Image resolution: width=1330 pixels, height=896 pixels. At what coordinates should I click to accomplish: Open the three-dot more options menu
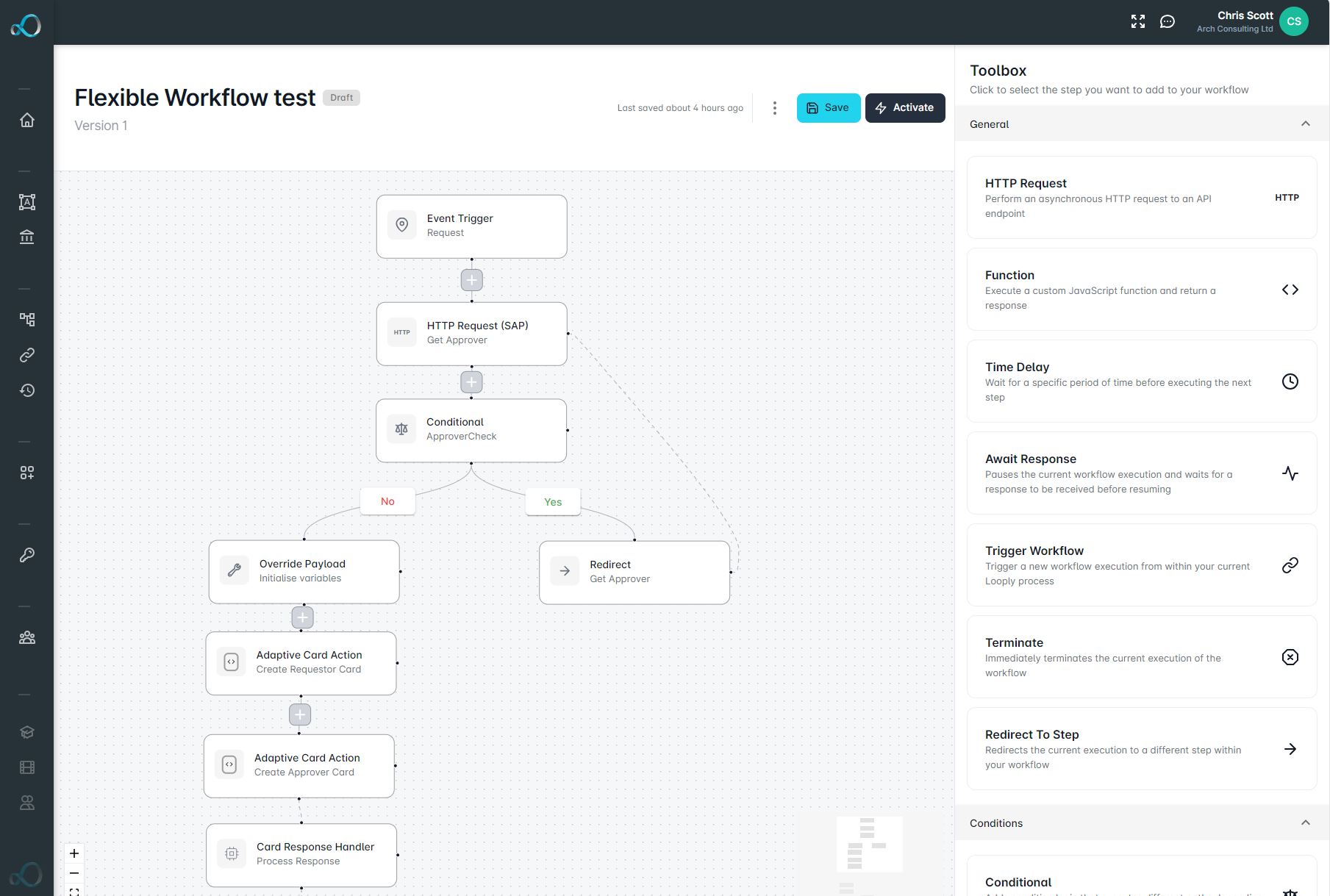click(774, 108)
